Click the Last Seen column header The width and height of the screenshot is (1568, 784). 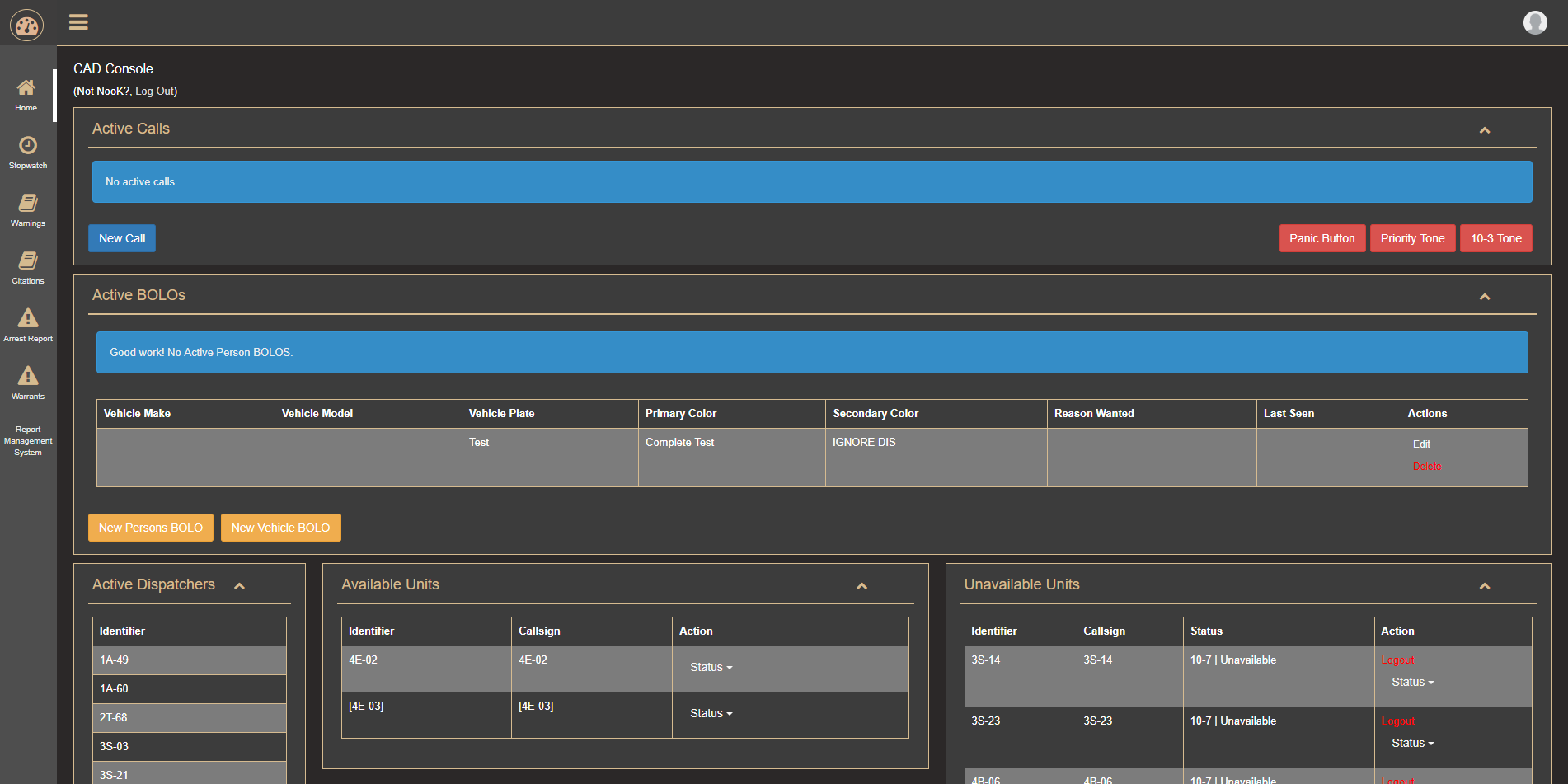(x=1328, y=414)
